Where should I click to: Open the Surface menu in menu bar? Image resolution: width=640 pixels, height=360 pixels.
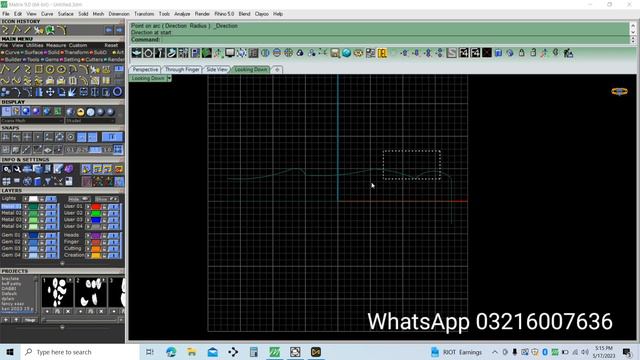(65, 14)
